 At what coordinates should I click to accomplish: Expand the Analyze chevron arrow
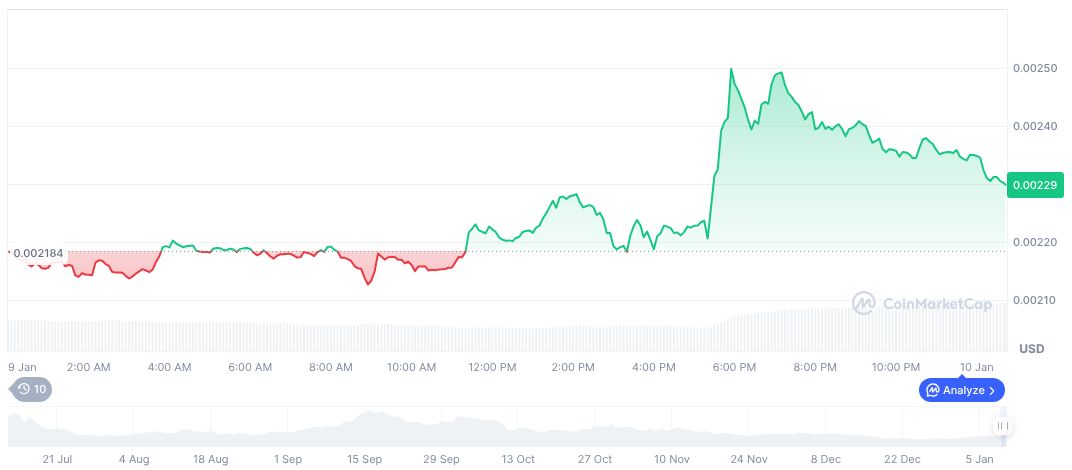(992, 390)
